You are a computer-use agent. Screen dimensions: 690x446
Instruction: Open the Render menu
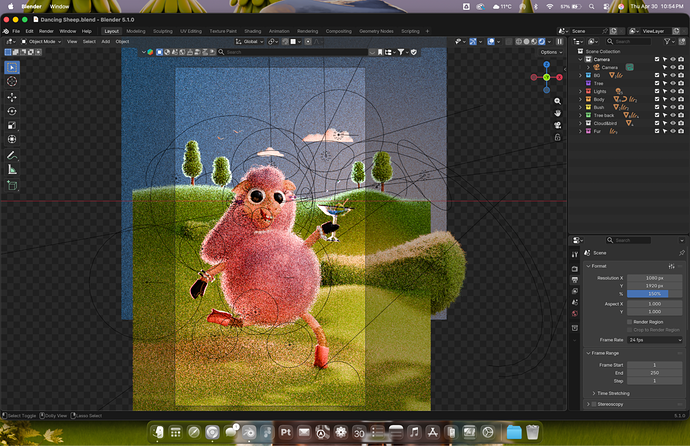tap(46, 31)
